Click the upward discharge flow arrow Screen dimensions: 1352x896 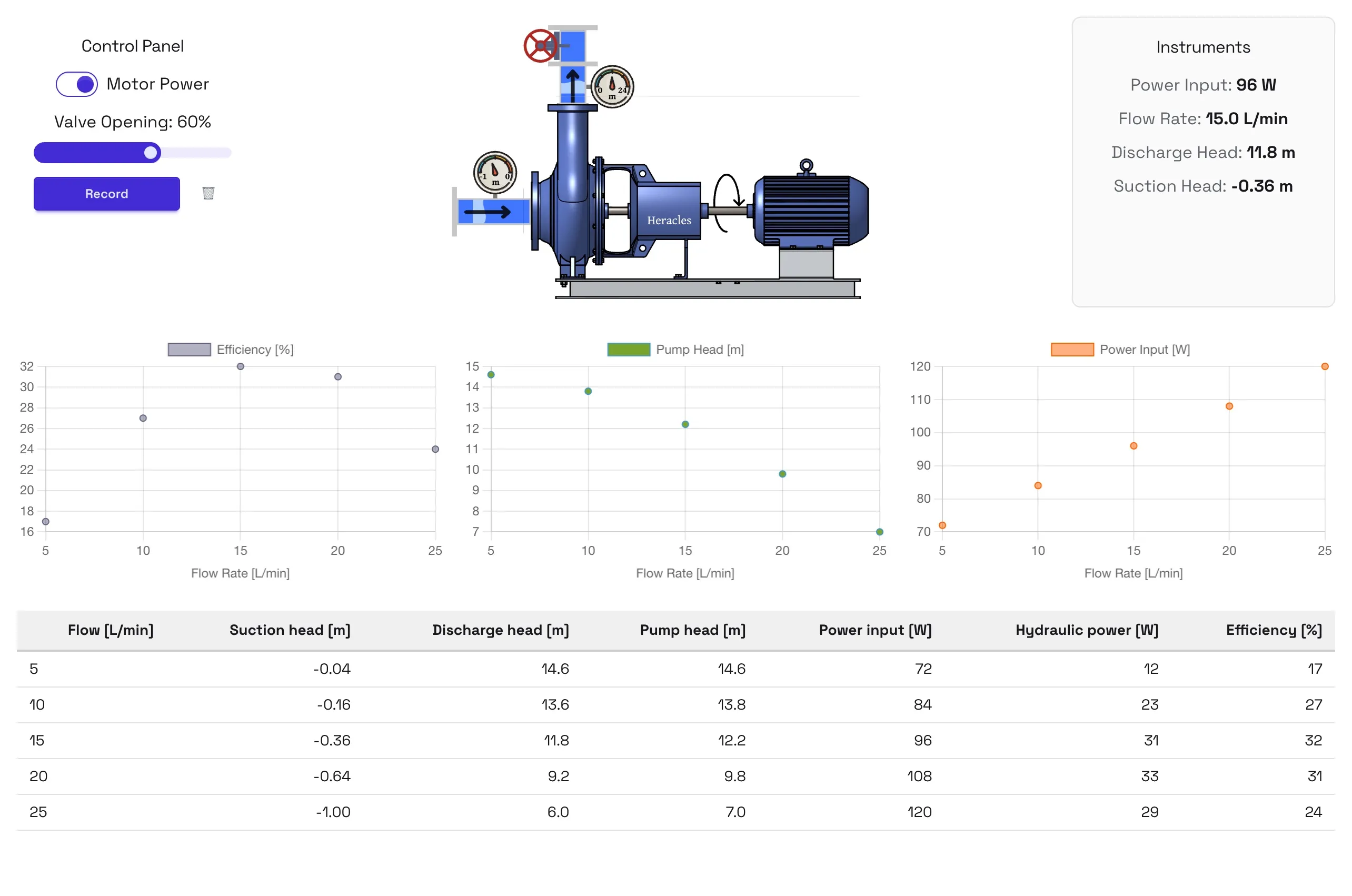pos(573,86)
